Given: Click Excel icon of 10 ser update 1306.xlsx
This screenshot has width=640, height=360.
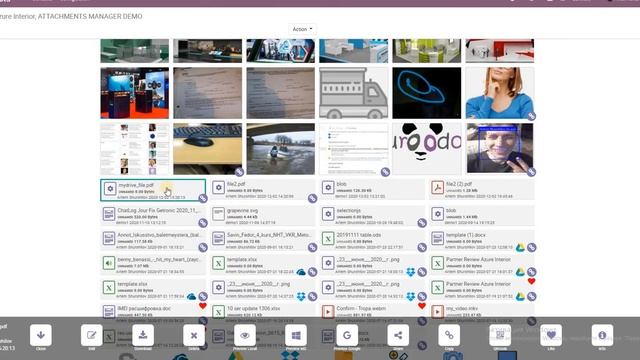Looking at the screenshot, I should point(218,312).
